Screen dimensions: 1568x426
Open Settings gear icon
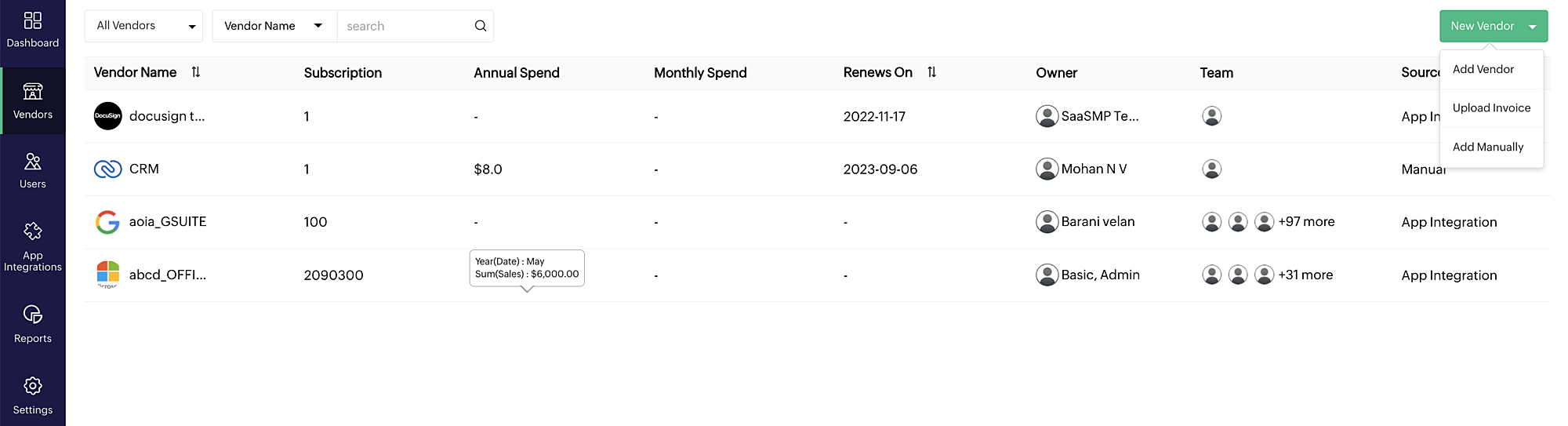pos(33,386)
